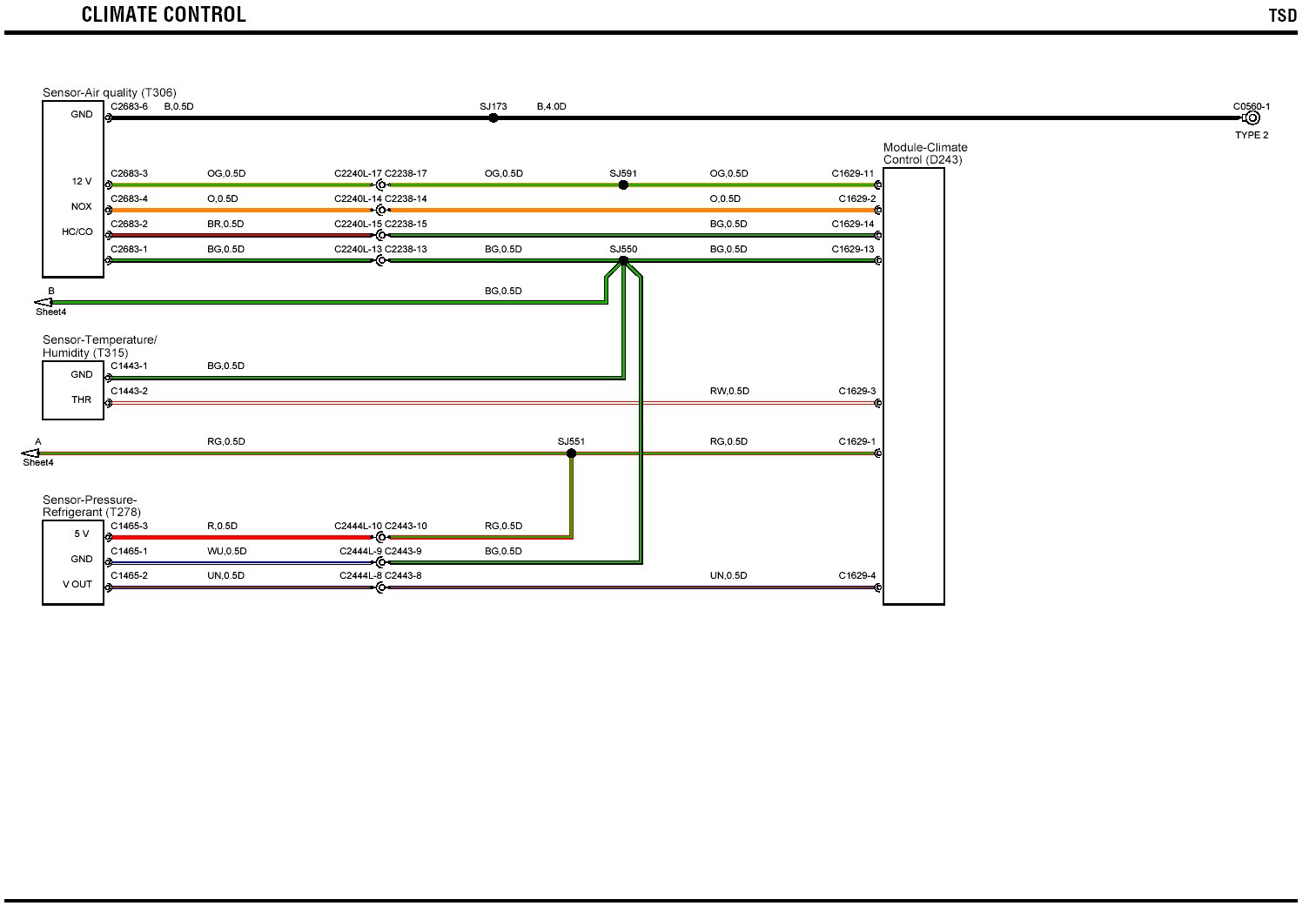1316x906 pixels.
Task: Click the C1629-11 pin label
Action: point(852,174)
